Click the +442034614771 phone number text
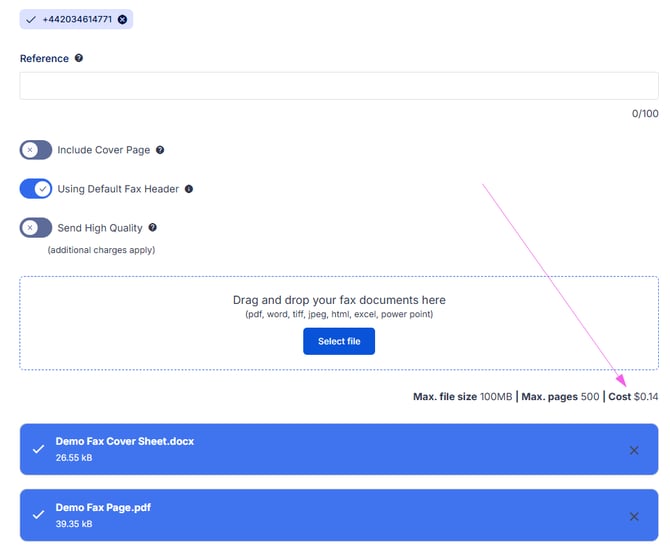Screen dimensions: 670x557 tap(77, 19)
